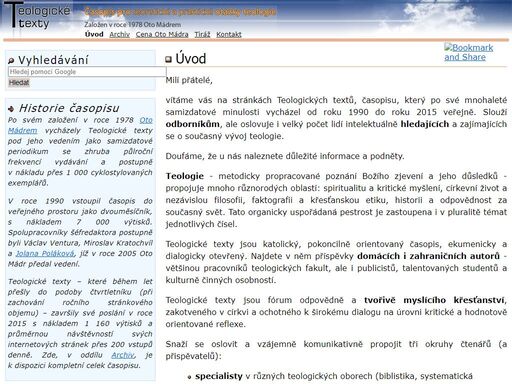The height and width of the screenshot is (384, 512).
Task: Click the icon beside Historie časopisu heading
Action: point(11,109)
